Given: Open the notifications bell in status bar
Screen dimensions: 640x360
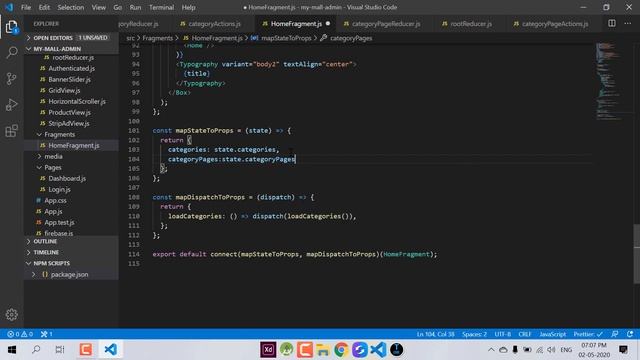Looking at the screenshot, I should point(630,334).
